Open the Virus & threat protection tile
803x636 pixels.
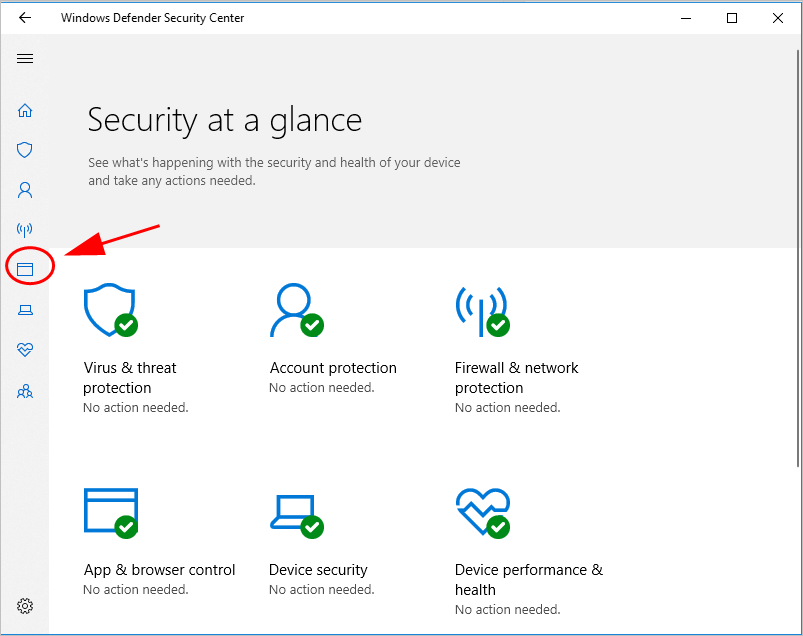(x=110, y=312)
